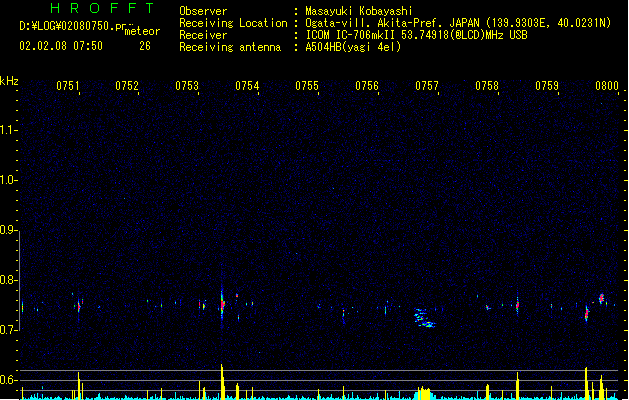Click the 1.0 kHz frequency axis label
The height and width of the screenshot is (400, 629).
coord(9,180)
